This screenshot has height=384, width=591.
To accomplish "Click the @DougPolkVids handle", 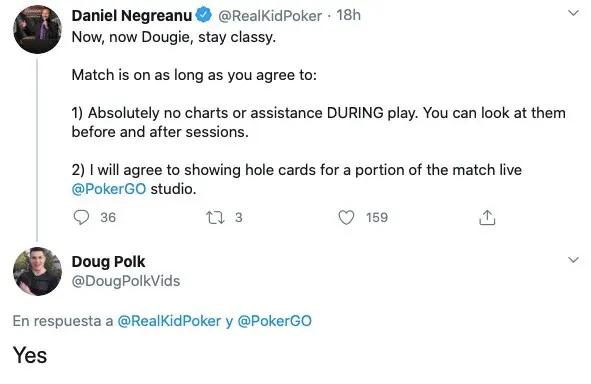I will pos(126,281).
